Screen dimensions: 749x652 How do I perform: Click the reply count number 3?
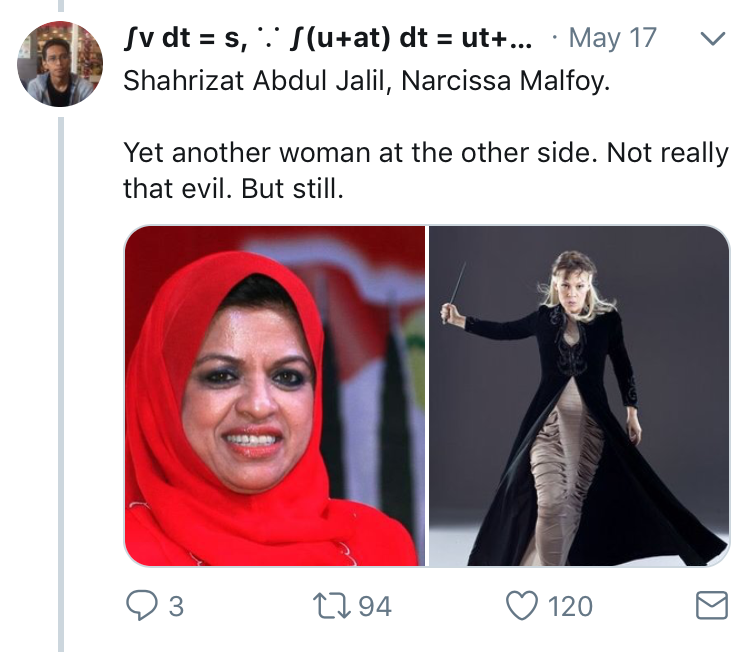coord(175,606)
